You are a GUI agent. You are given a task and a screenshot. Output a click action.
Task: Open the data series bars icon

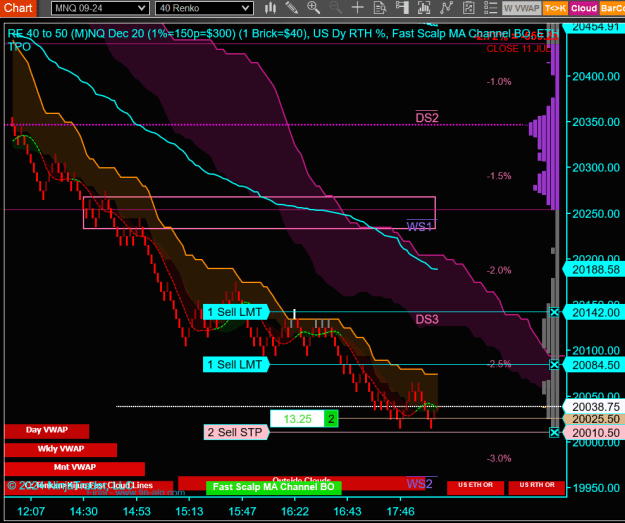424,8
